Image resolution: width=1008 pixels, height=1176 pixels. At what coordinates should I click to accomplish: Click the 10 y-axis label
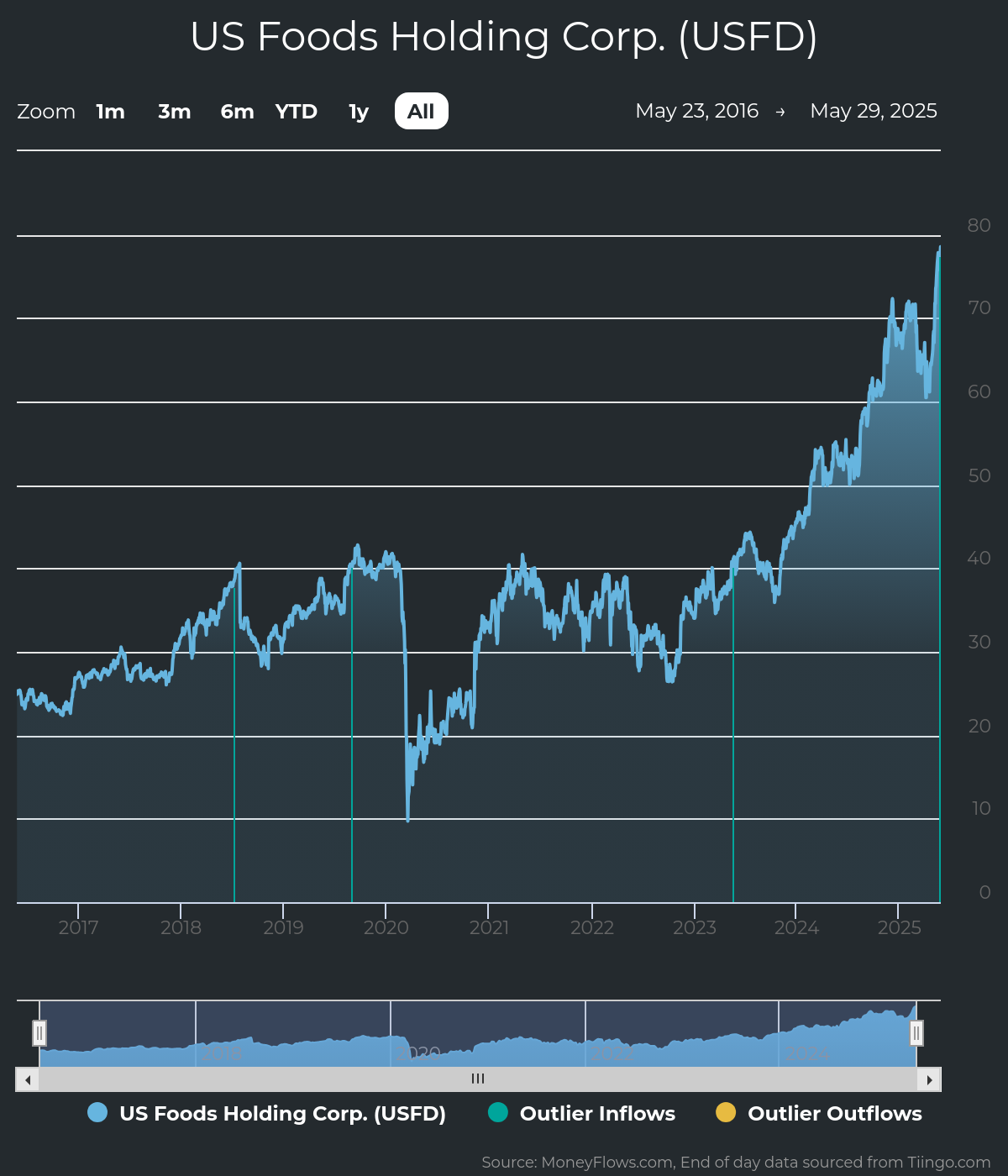tap(981, 808)
